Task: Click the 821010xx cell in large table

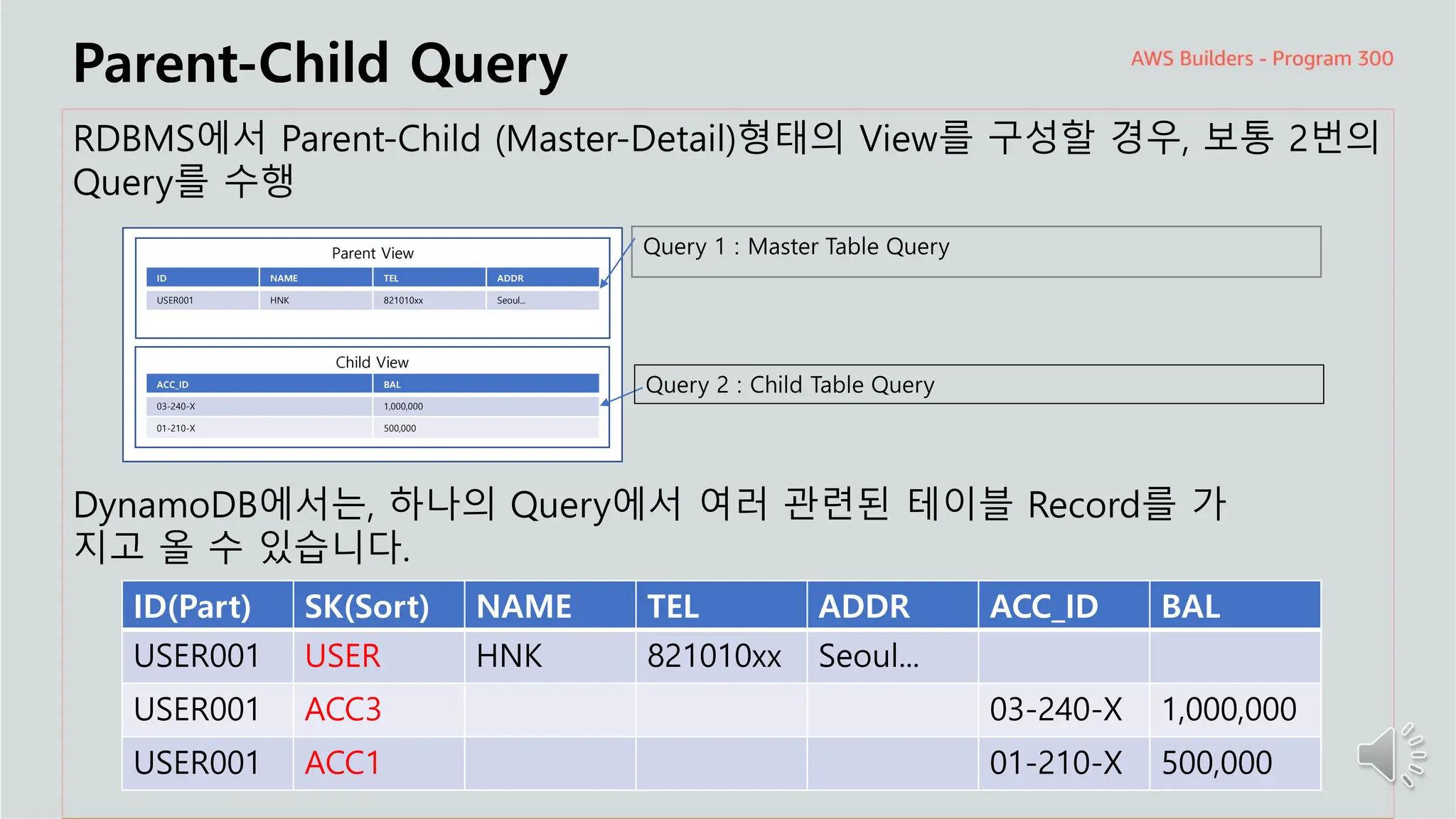Action: [x=722, y=656]
